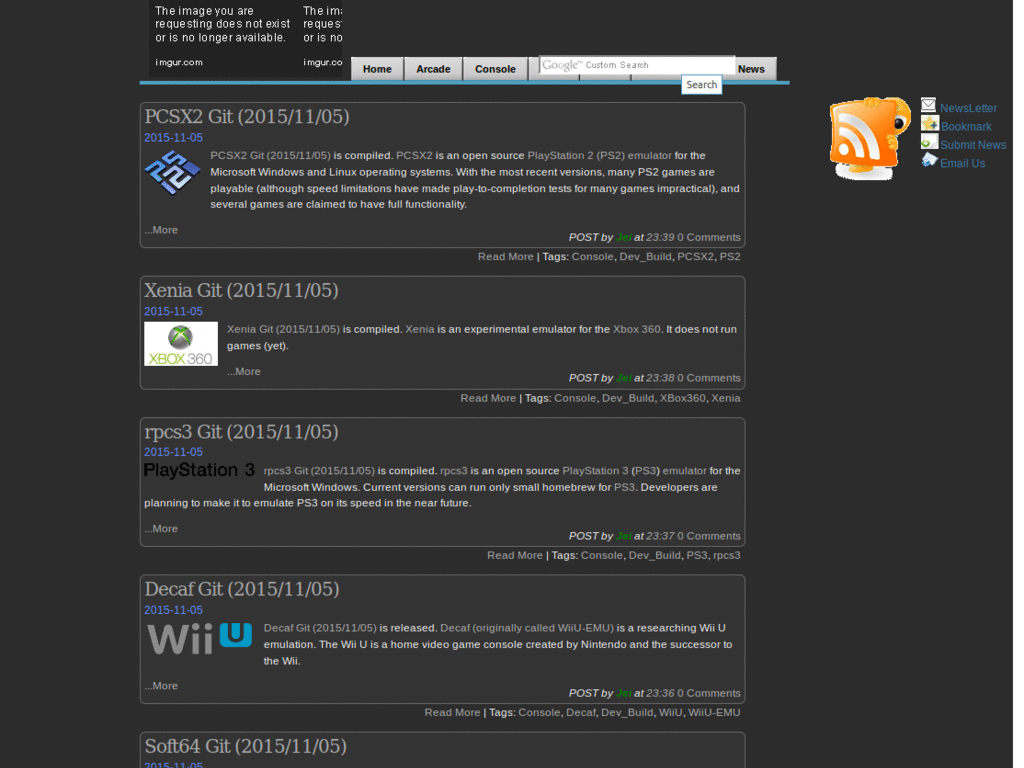Click Read More under the Decaf post
The width and height of the screenshot is (1024, 768).
click(452, 712)
